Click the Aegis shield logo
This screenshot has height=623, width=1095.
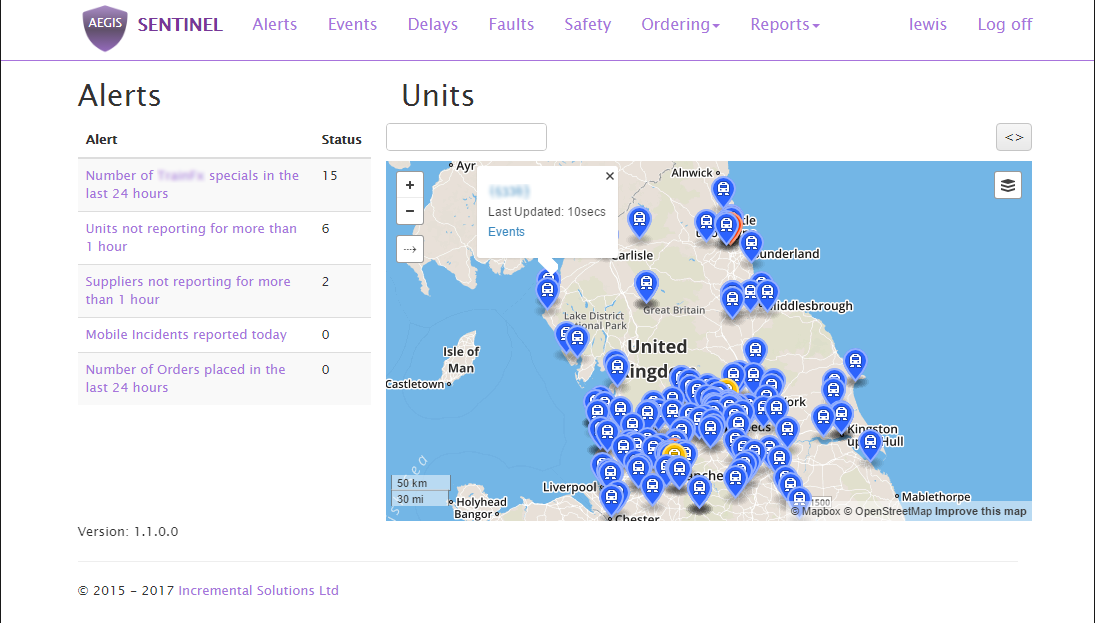105,26
